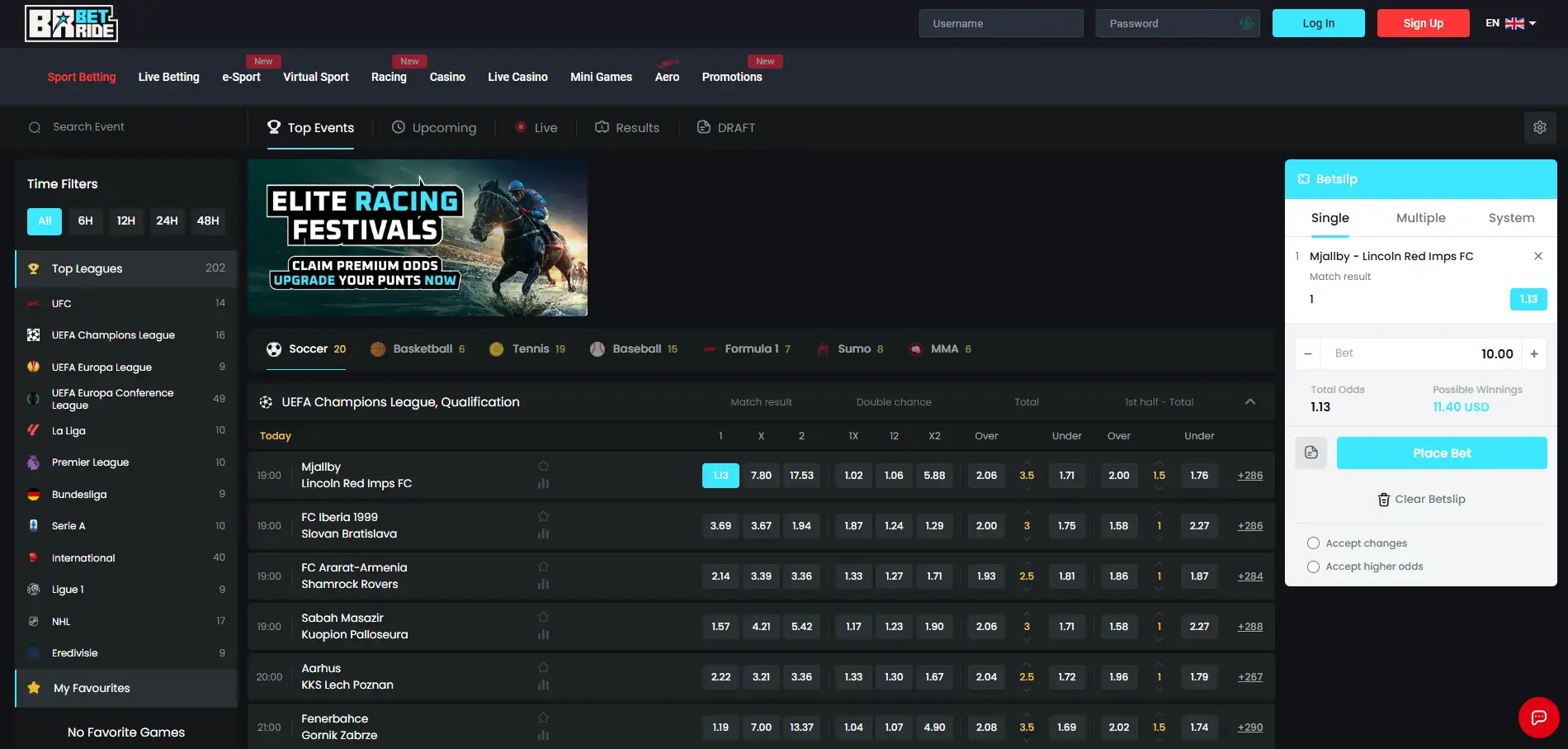
Task: Expand +267 markets for Aarhus match
Action: pos(1250,677)
